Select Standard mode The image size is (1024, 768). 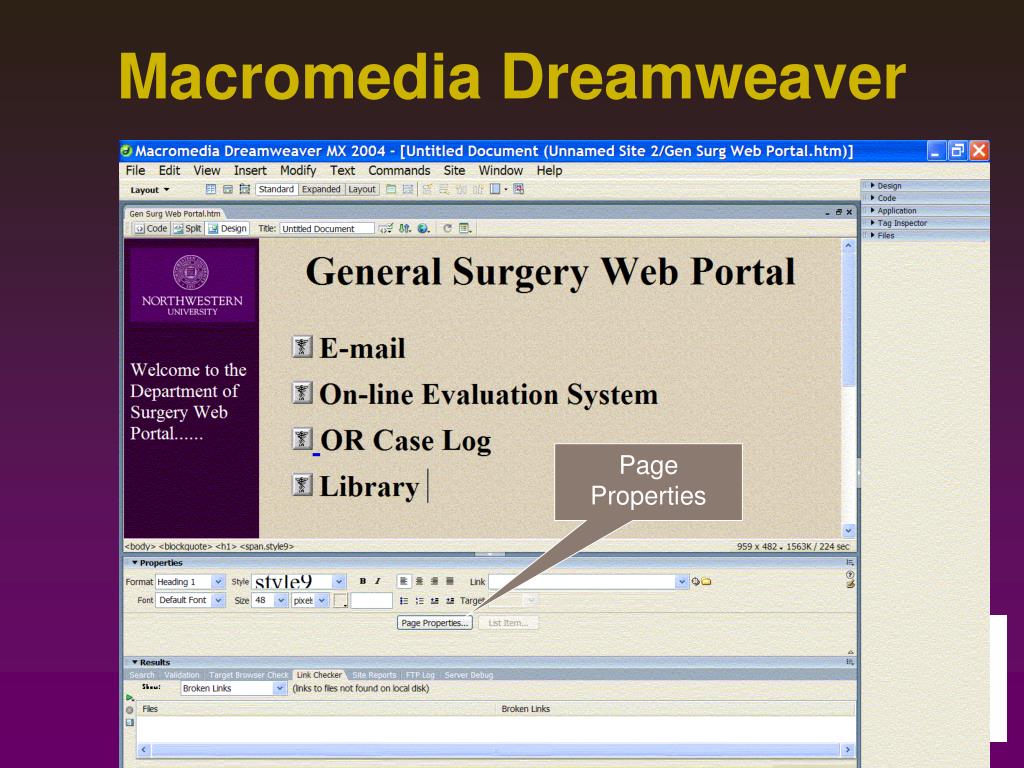(276, 189)
